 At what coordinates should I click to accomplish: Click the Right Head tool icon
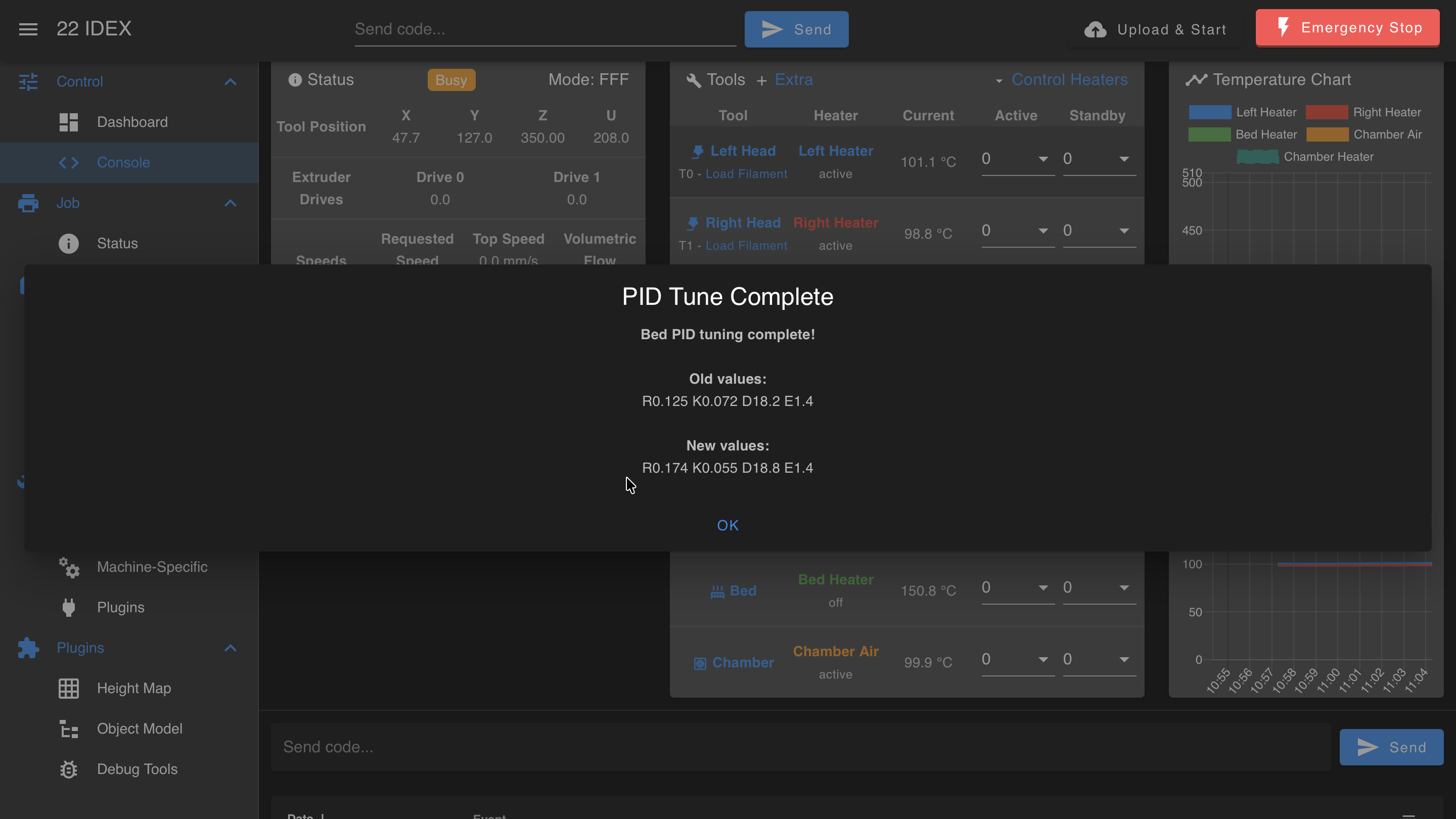coord(693,223)
